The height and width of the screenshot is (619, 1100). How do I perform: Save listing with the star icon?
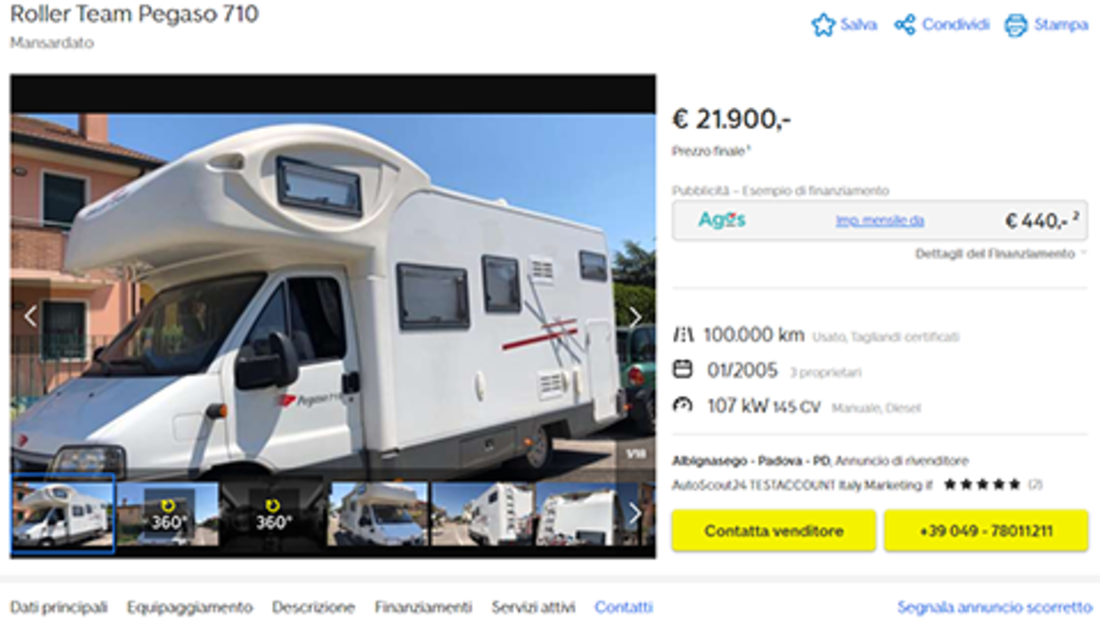pyautogui.click(x=823, y=25)
